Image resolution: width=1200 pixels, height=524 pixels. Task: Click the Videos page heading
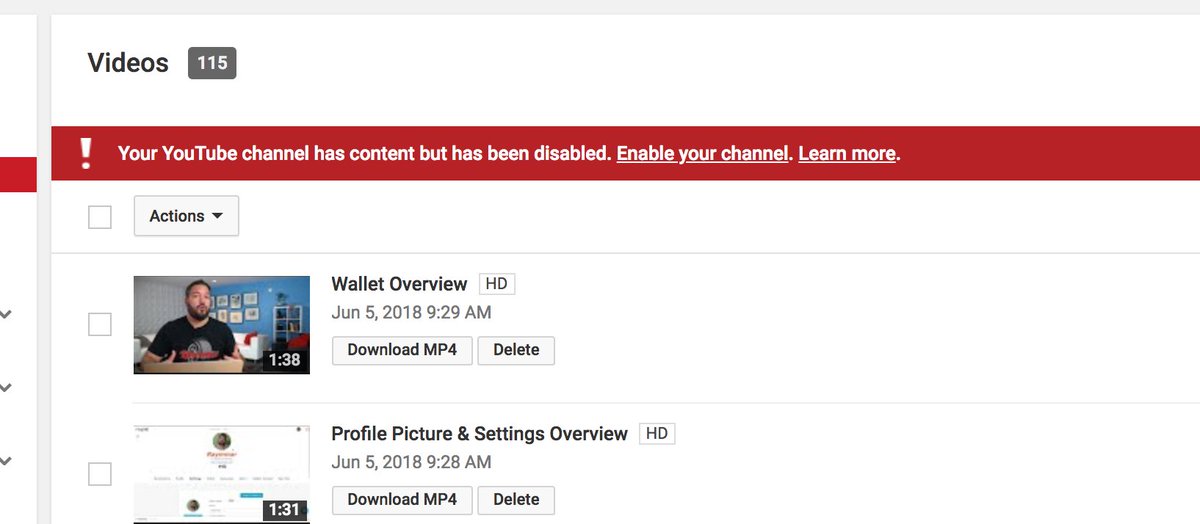(x=128, y=63)
